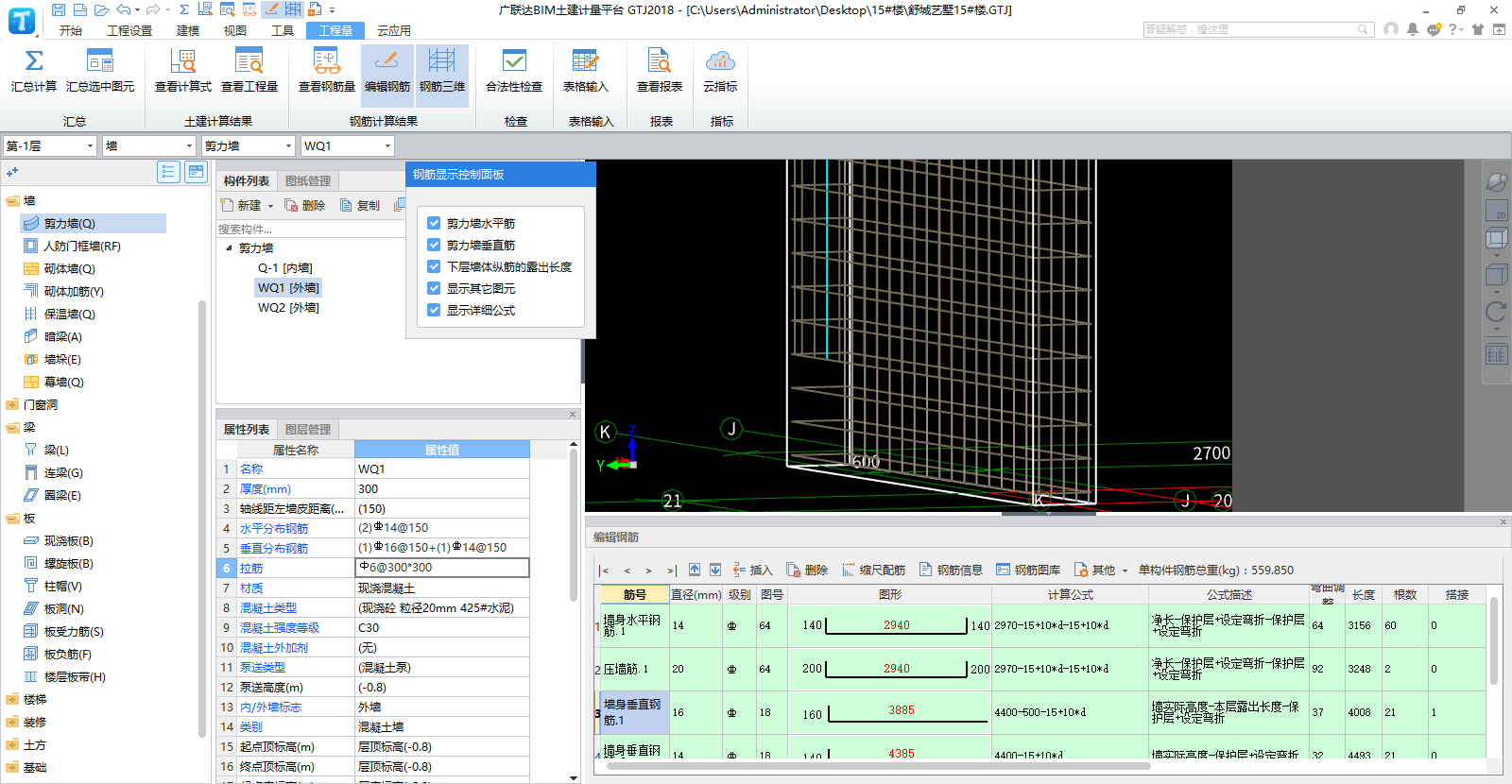This screenshot has height=784, width=1512.
Task: Click help search box in title bar
Action: pos(1257,29)
